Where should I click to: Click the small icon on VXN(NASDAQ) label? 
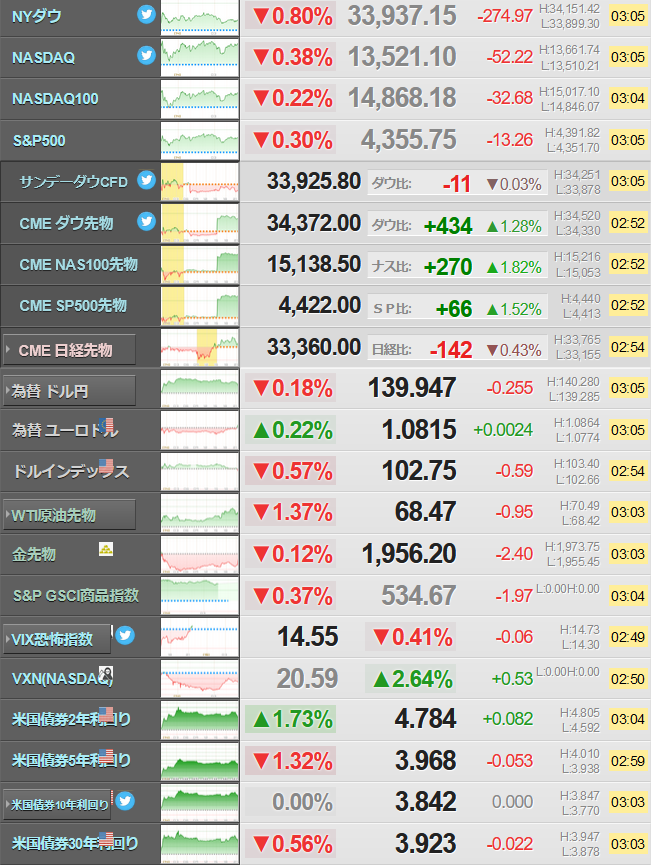click(106, 673)
